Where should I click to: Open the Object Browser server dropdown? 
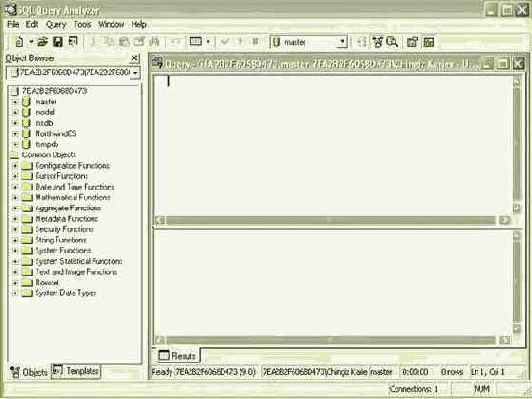[x=135, y=73]
